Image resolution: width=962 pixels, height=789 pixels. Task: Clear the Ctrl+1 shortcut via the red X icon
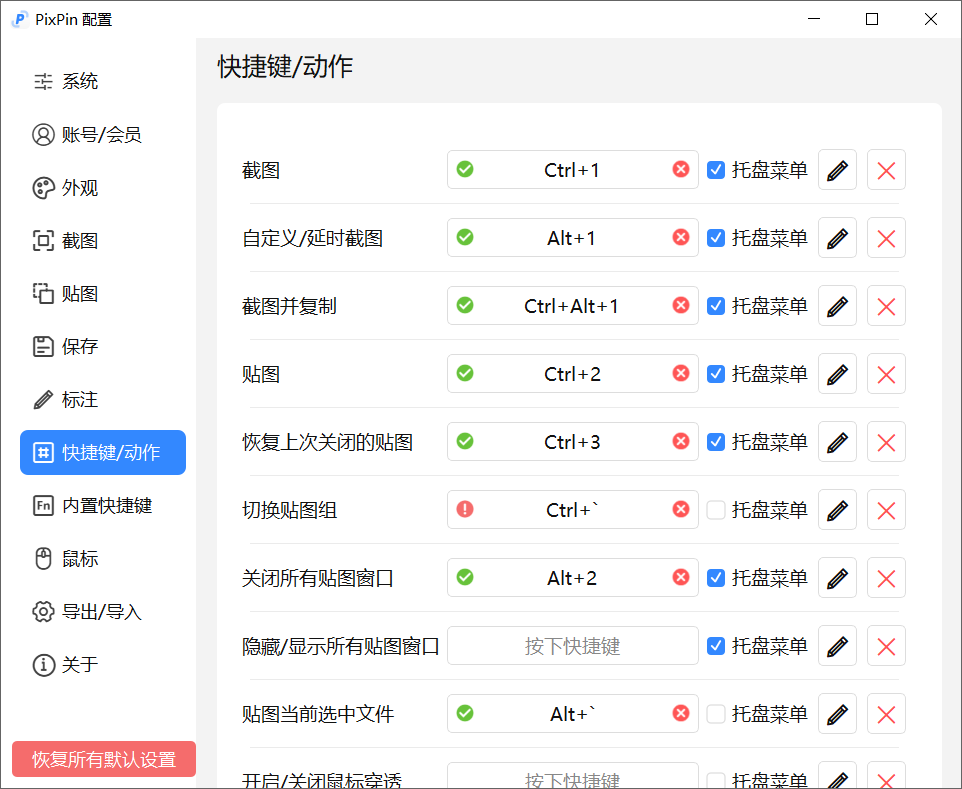point(681,169)
